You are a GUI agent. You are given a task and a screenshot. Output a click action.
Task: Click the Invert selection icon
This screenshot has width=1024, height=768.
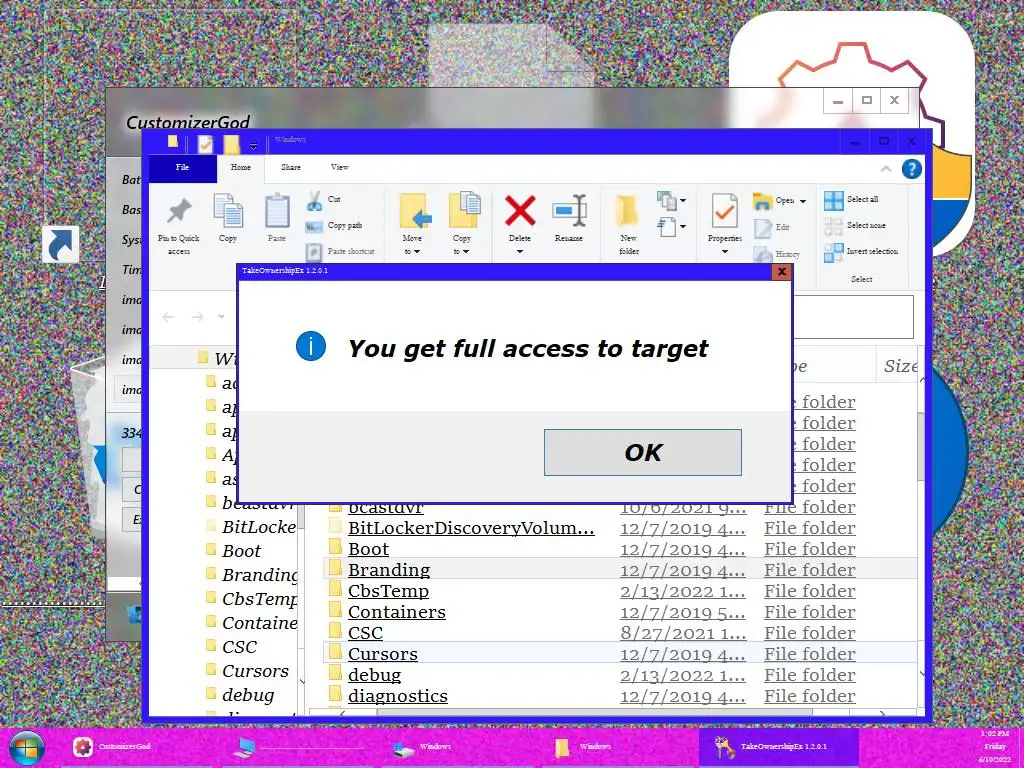(x=833, y=252)
